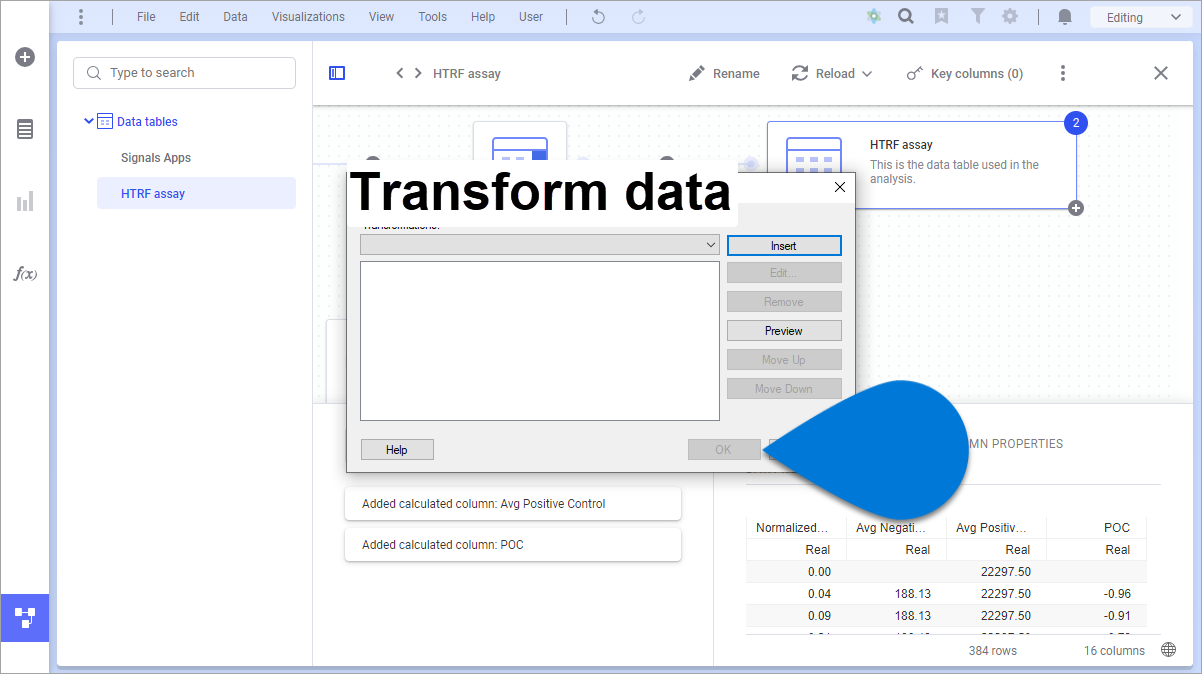The height and width of the screenshot is (674, 1202).
Task: Click the OK button in the dialog
Action: click(x=723, y=450)
